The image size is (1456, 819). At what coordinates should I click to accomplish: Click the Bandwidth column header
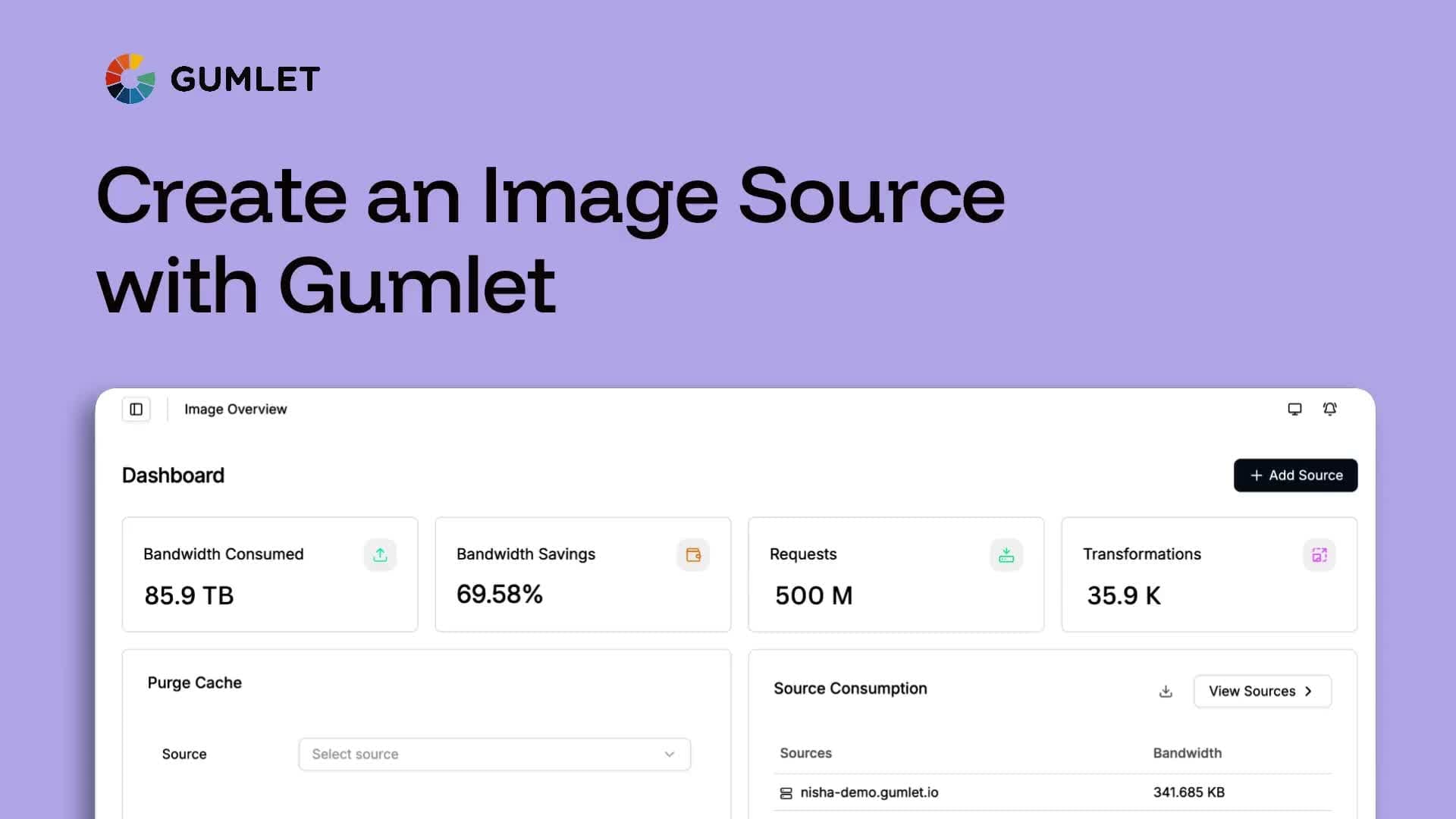pyautogui.click(x=1188, y=753)
